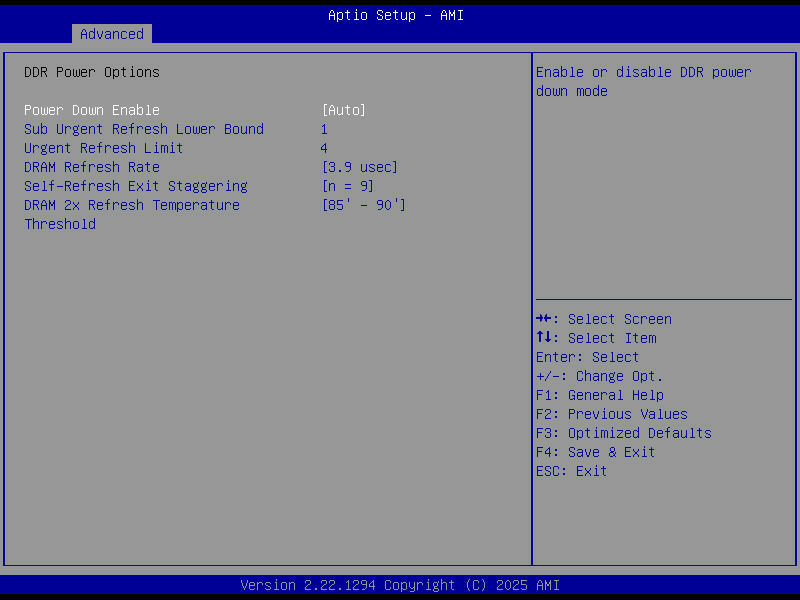Edit the Urgent Refresh Limit value
The image size is (800, 600).
[324, 147]
